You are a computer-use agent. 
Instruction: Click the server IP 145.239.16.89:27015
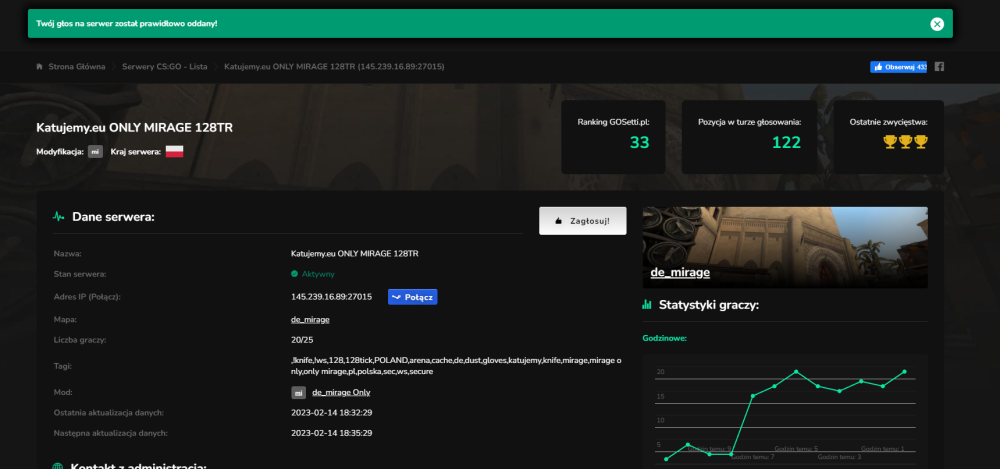click(331, 297)
